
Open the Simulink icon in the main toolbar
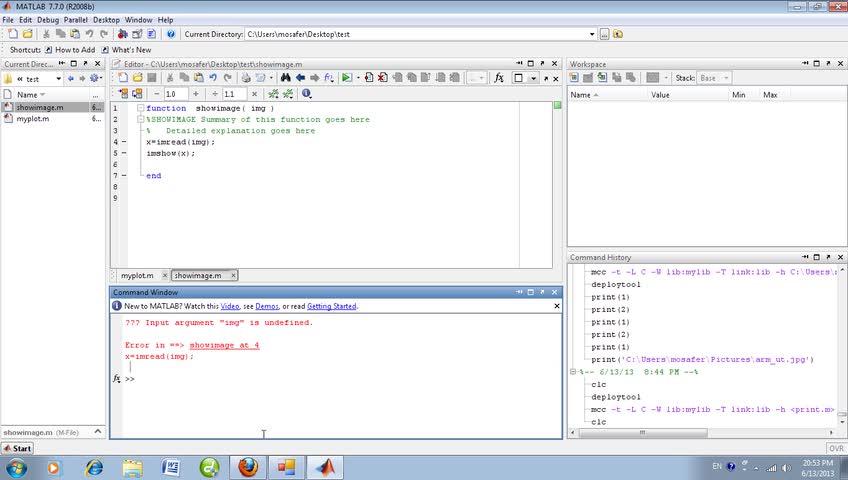[x=122, y=34]
